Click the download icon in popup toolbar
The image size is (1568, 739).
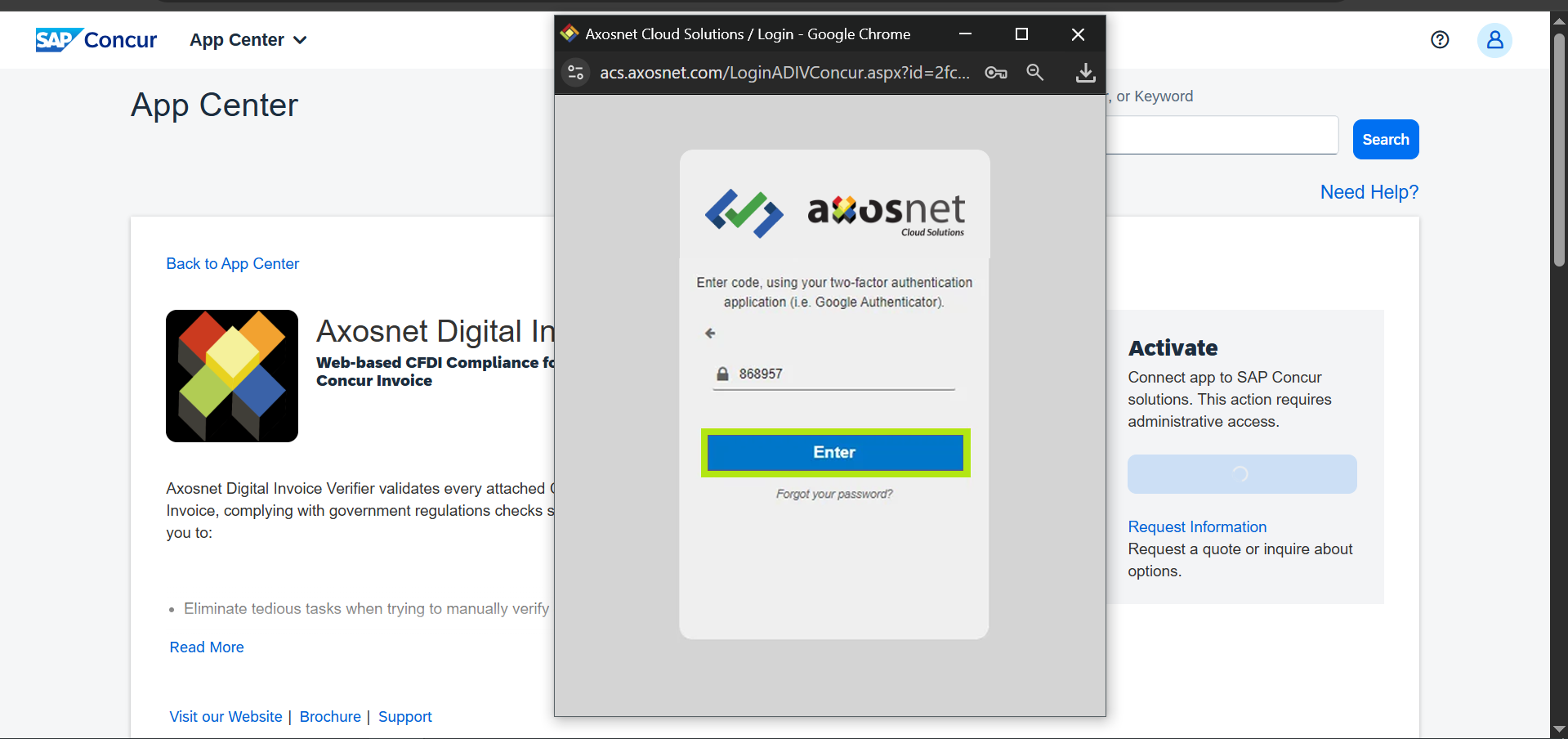coord(1085,73)
